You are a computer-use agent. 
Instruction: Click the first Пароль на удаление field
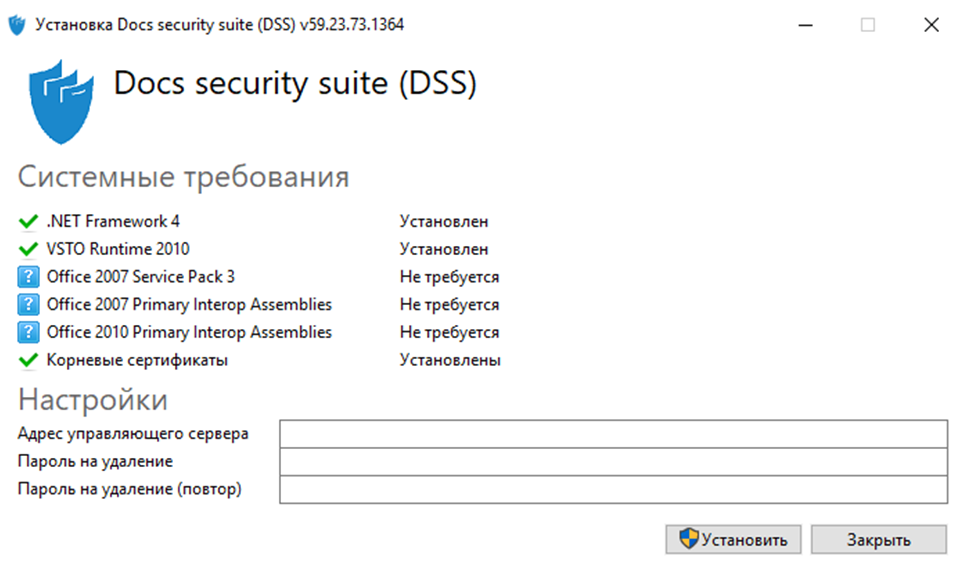(613, 462)
